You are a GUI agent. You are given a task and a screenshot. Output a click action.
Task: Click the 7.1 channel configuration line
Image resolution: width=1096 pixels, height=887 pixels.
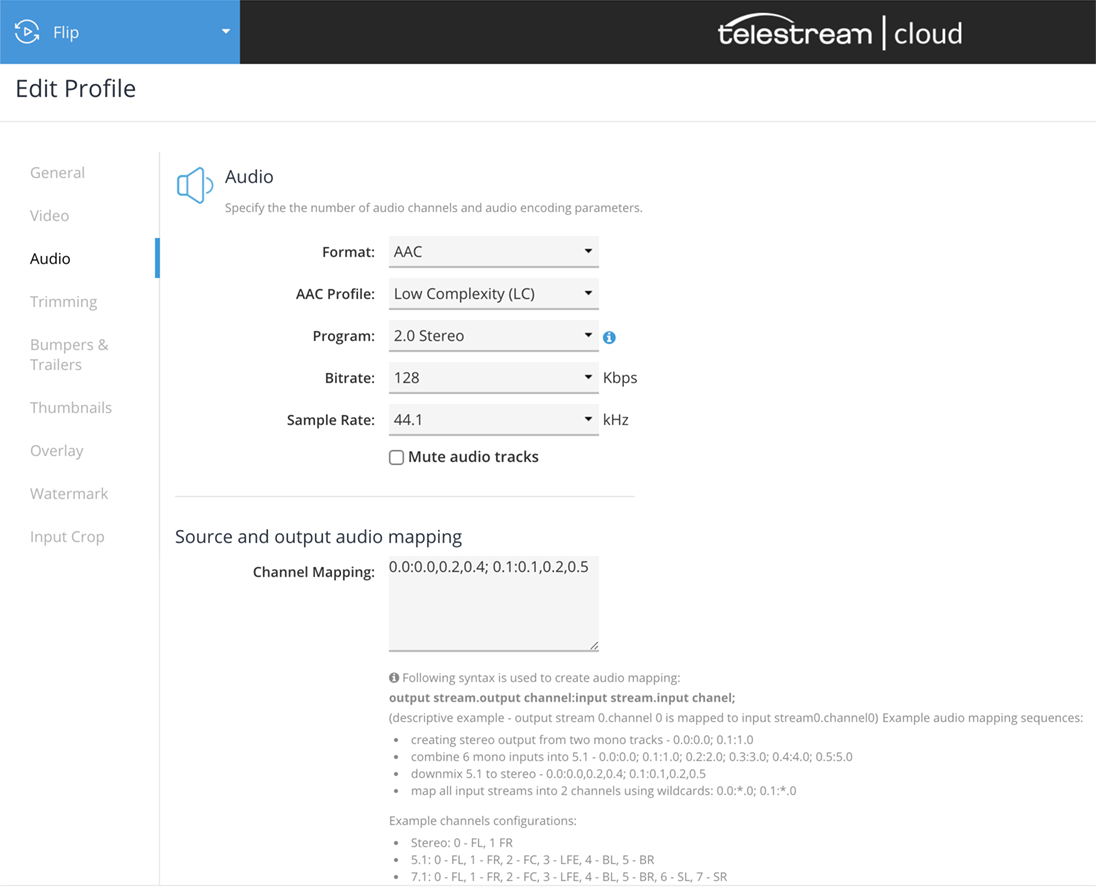coord(569,877)
